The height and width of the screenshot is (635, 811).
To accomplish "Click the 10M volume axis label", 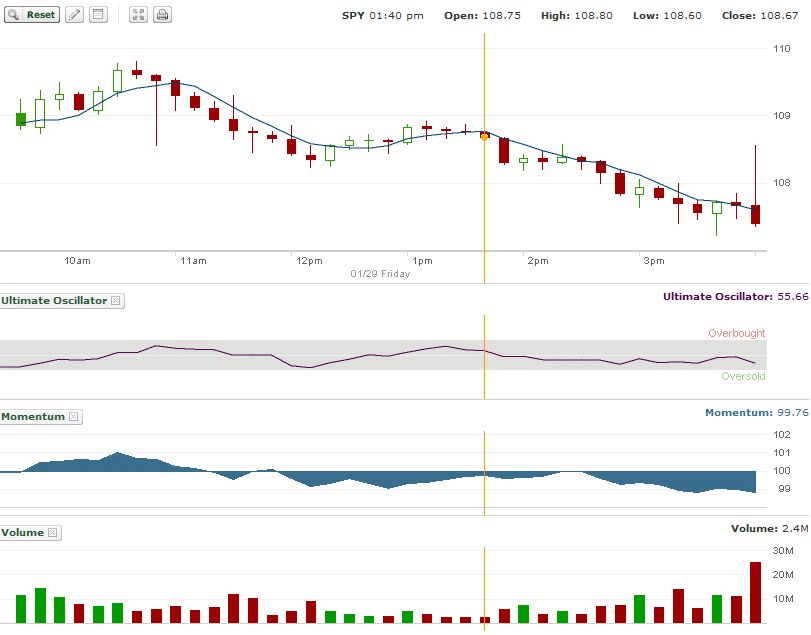I will click(x=783, y=598).
